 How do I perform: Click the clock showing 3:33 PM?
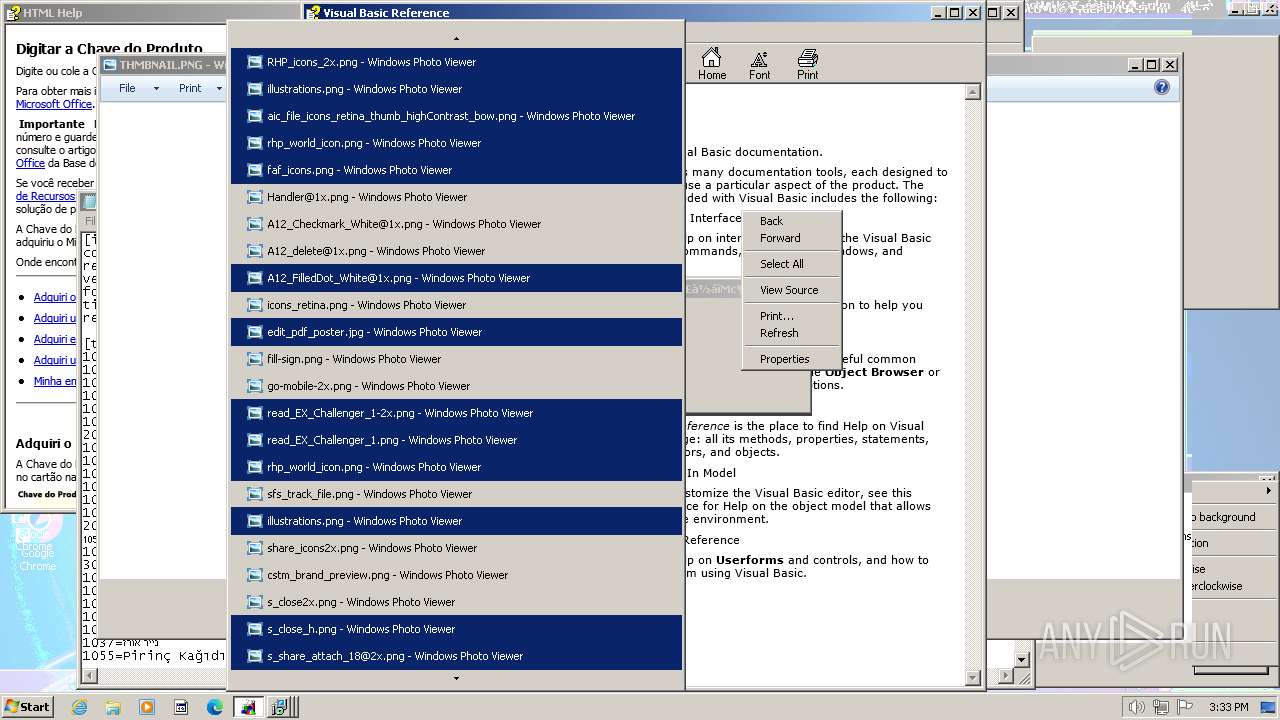pyautogui.click(x=1229, y=707)
